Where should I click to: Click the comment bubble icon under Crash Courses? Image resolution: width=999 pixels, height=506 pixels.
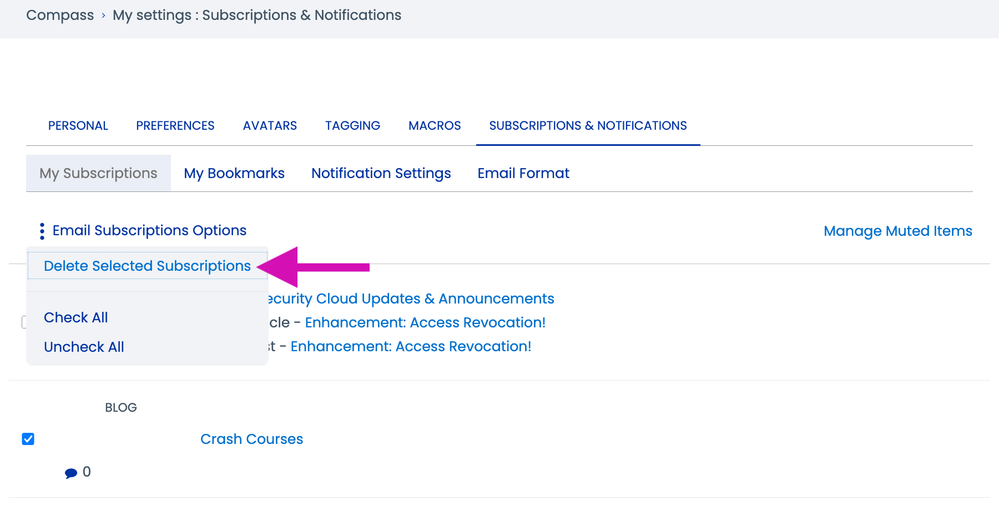tap(71, 473)
